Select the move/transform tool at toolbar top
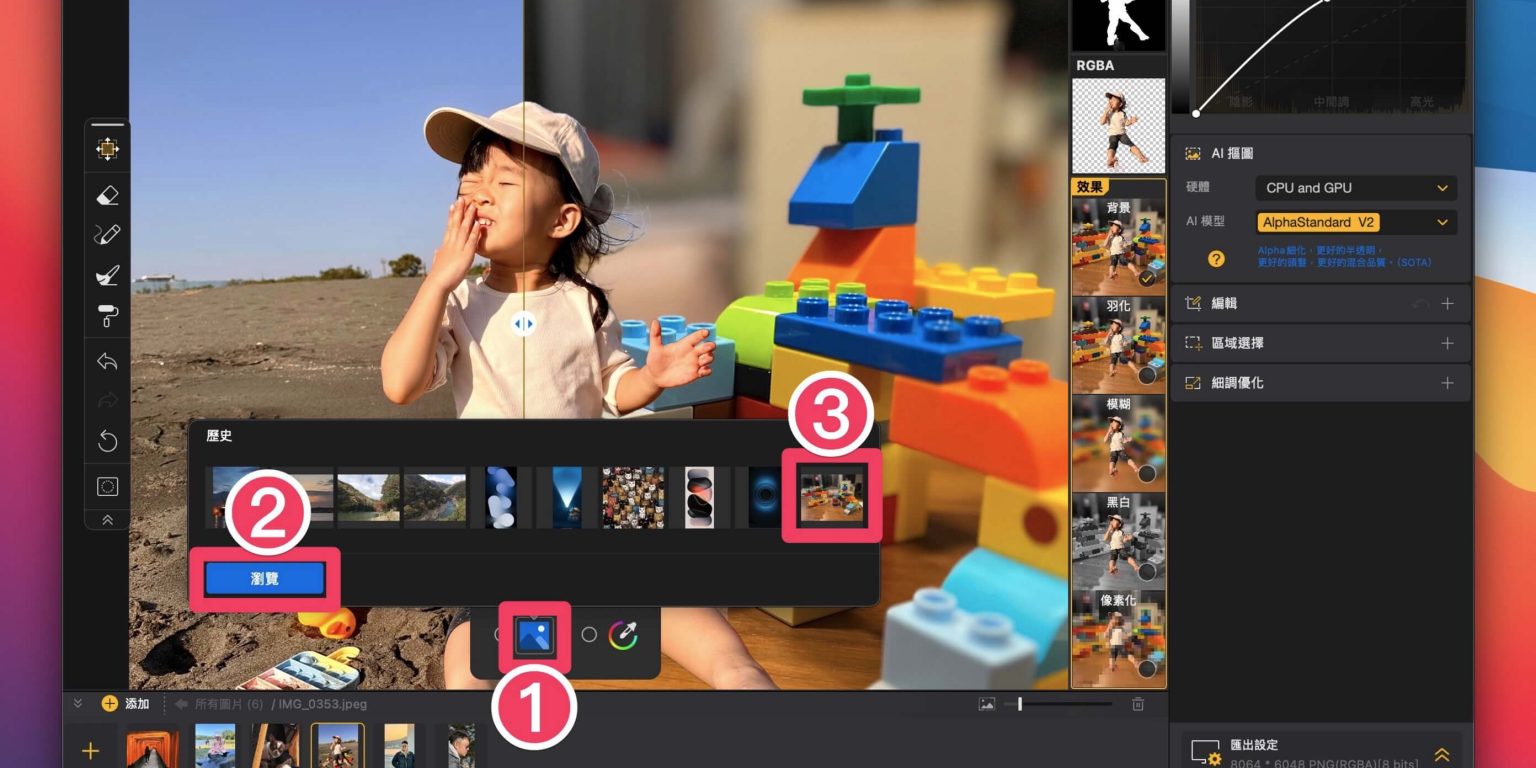The height and width of the screenshot is (768, 1536). click(x=107, y=150)
